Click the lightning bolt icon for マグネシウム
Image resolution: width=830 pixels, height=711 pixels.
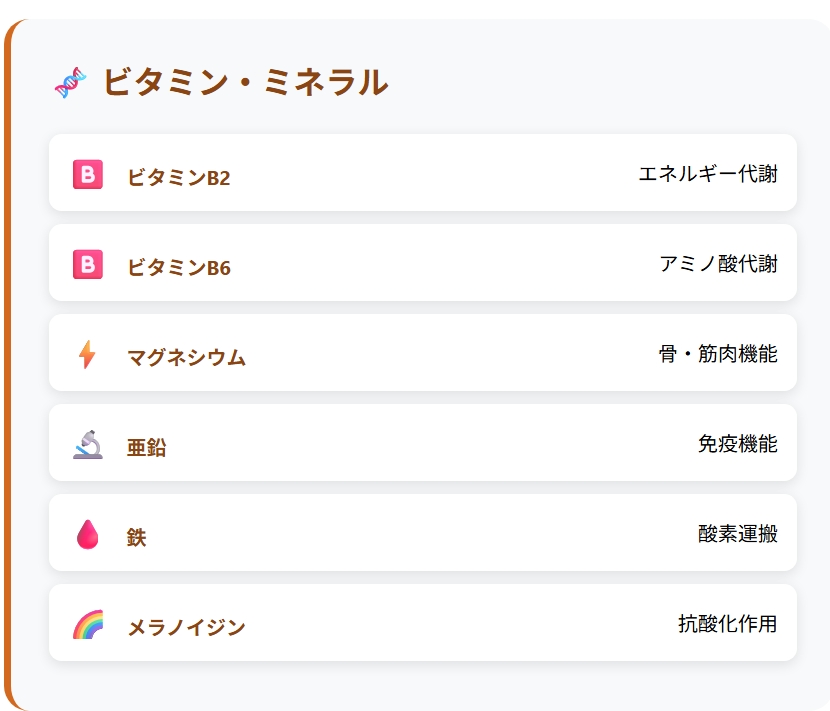click(x=87, y=354)
